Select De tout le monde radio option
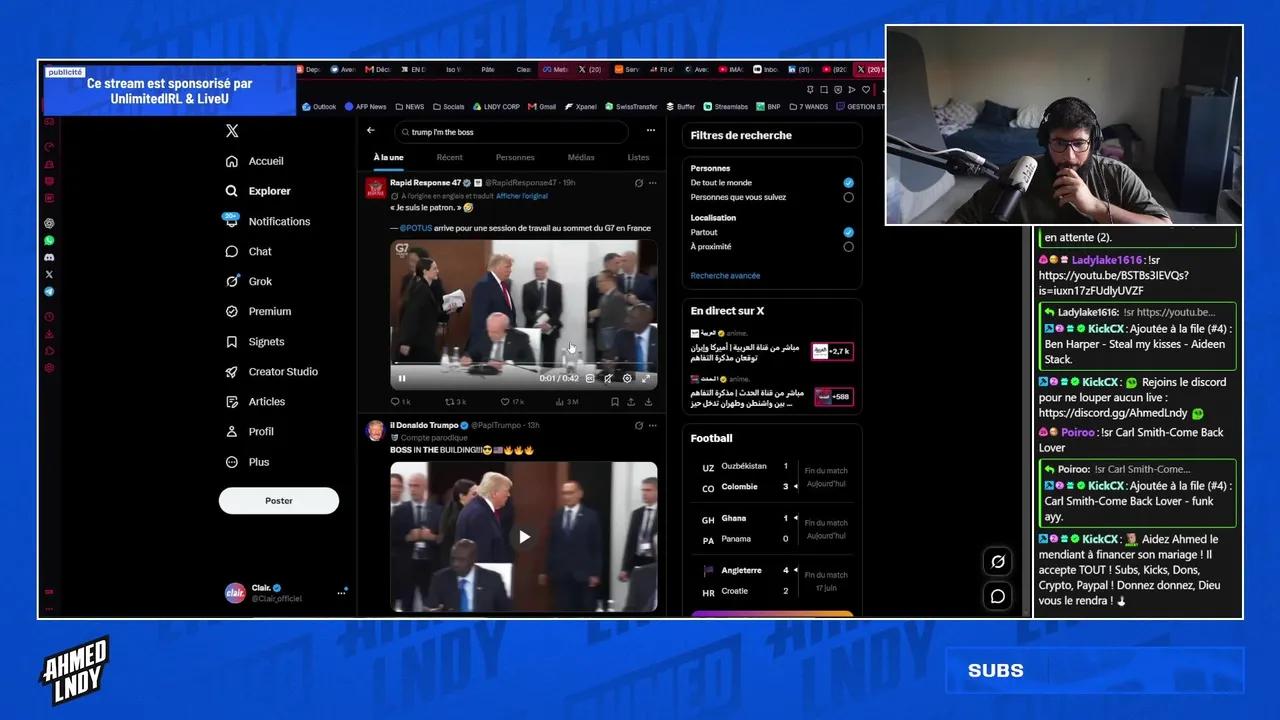This screenshot has height=720, width=1280. (848, 183)
